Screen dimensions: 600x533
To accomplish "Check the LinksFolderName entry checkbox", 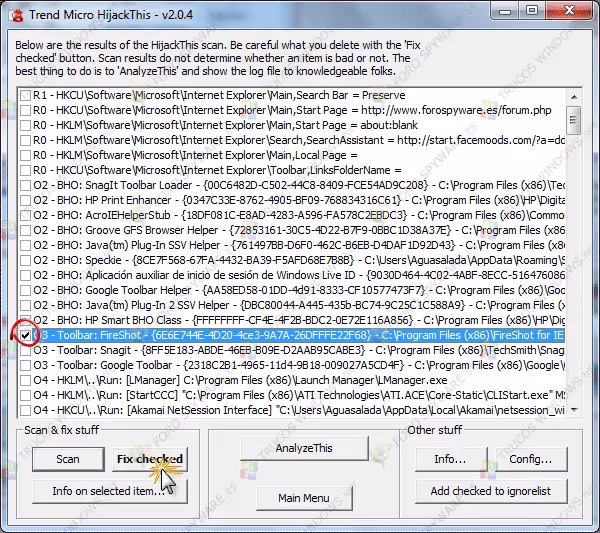I will pyautogui.click(x=25, y=170).
